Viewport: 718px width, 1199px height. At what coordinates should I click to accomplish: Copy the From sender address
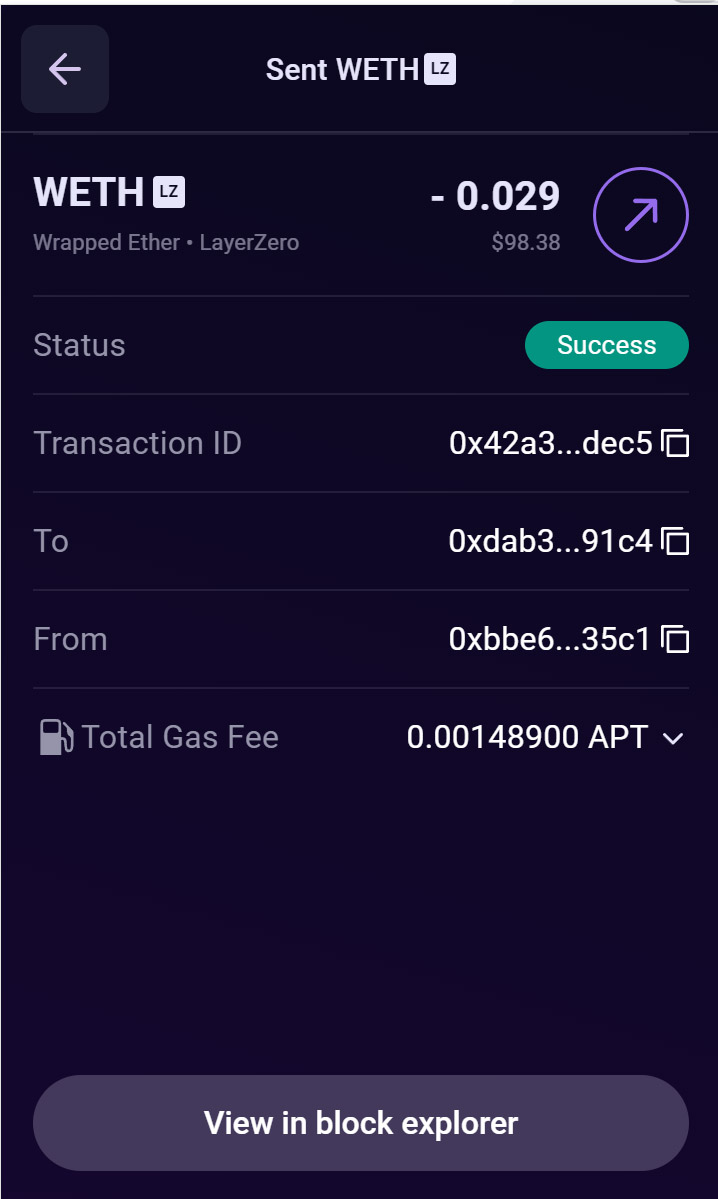678,638
